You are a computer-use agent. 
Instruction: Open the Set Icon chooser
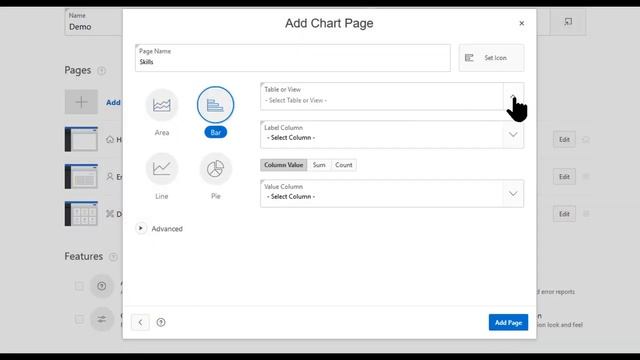coord(491,58)
